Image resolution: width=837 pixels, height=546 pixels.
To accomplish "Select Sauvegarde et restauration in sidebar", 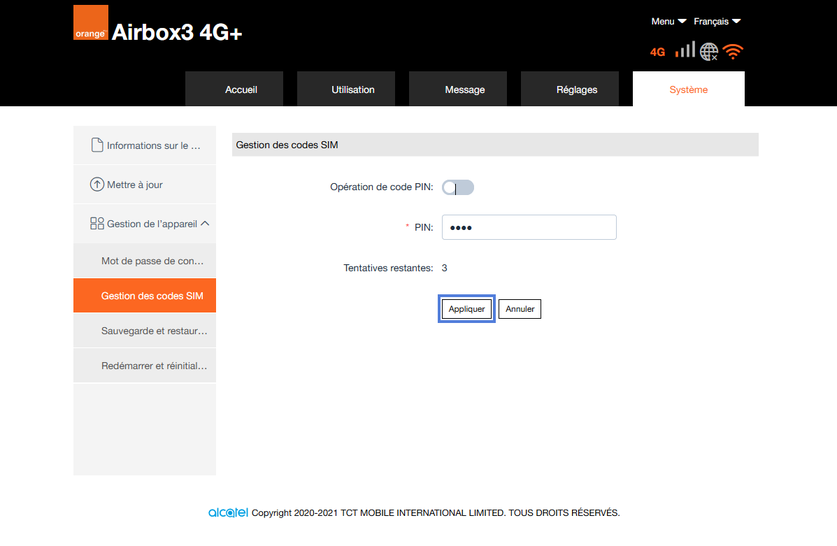I will coord(154,330).
